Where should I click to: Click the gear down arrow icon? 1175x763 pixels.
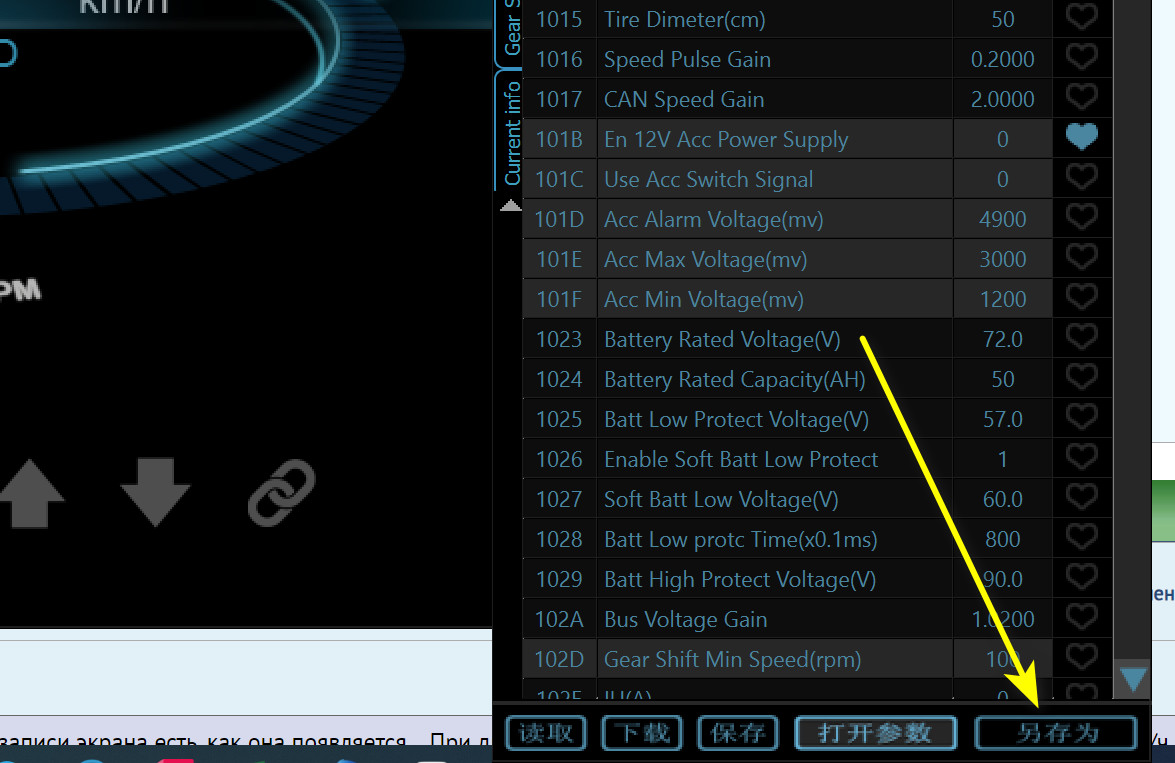(x=155, y=493)
